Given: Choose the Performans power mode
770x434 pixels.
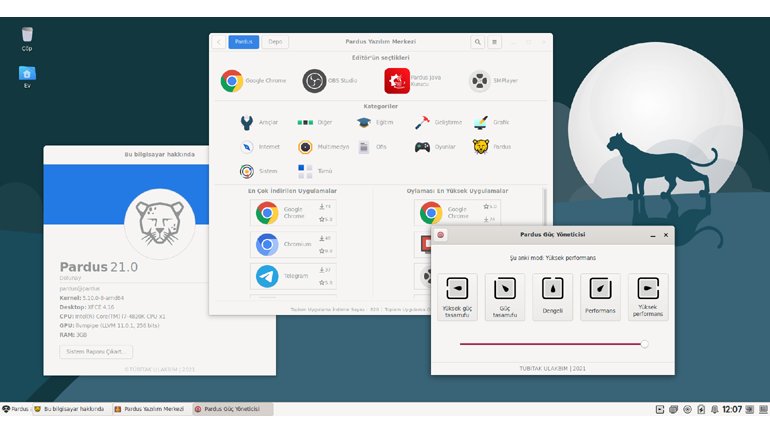Looking at the screenshot, I should coord(600,297).
